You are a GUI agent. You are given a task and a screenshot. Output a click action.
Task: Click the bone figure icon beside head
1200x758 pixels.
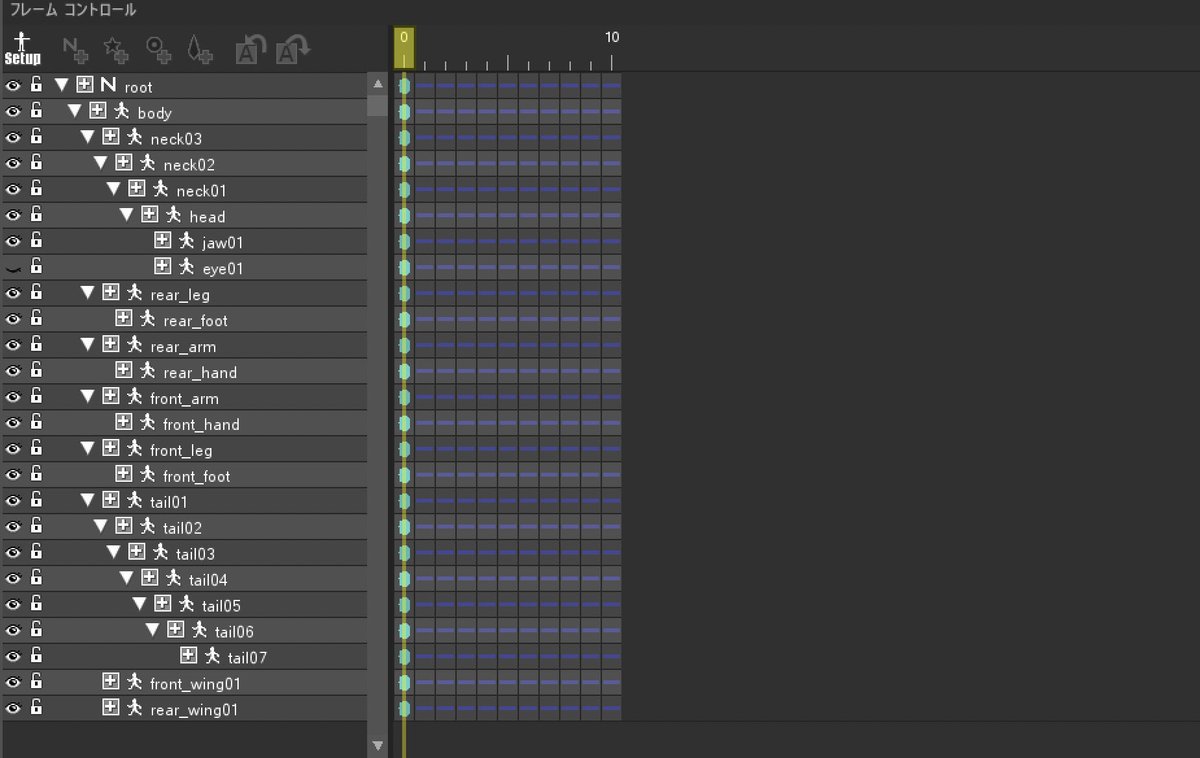pyautogui.click(x=174, y=216)
